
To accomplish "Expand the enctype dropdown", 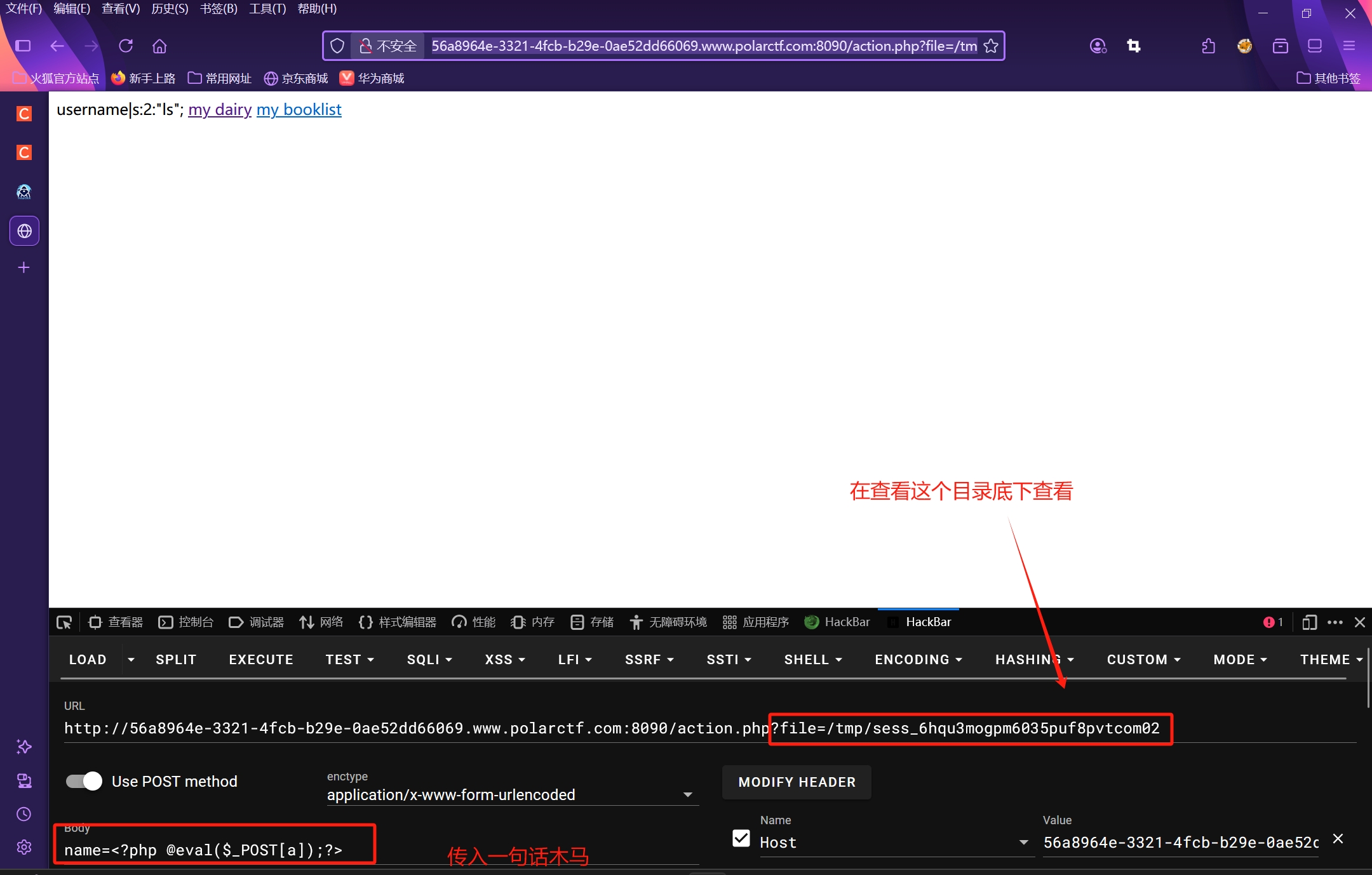I will (687, 795).
